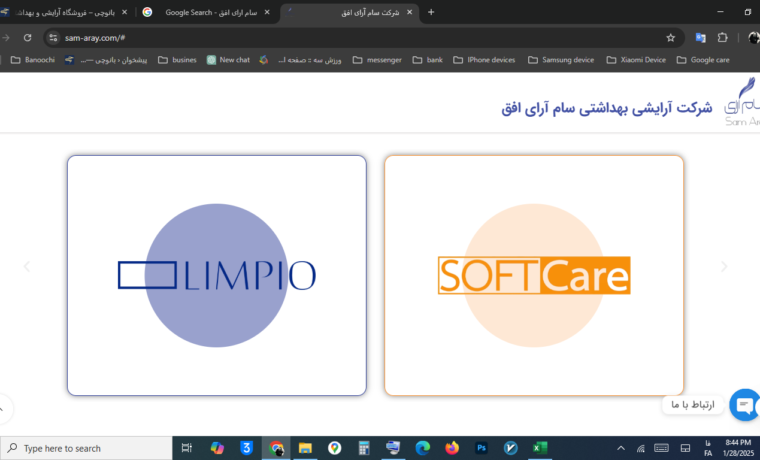Open the Google Translate icon in toolbar

(x=700, y=38)
